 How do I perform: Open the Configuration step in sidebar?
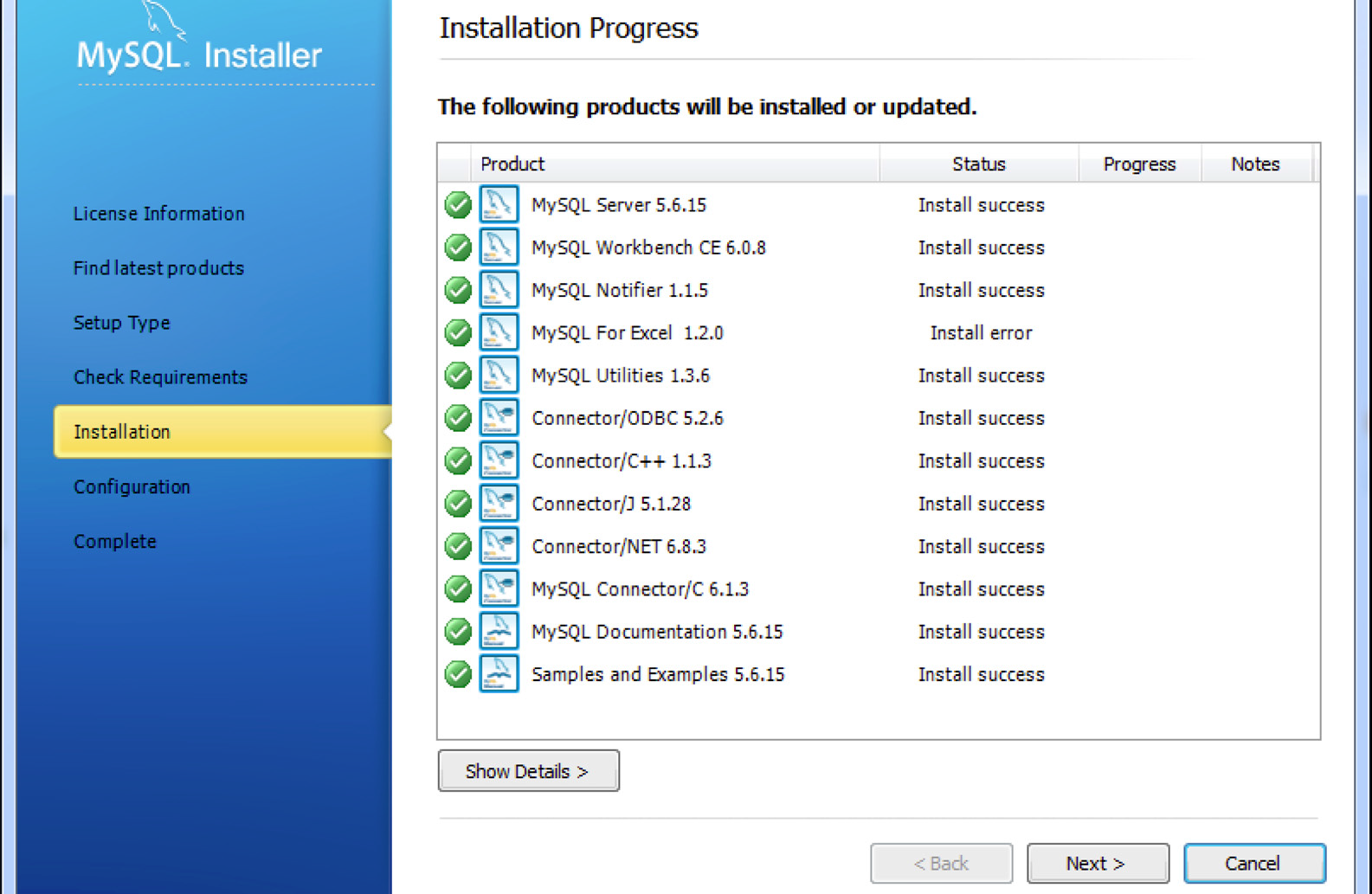pos(132,486)
